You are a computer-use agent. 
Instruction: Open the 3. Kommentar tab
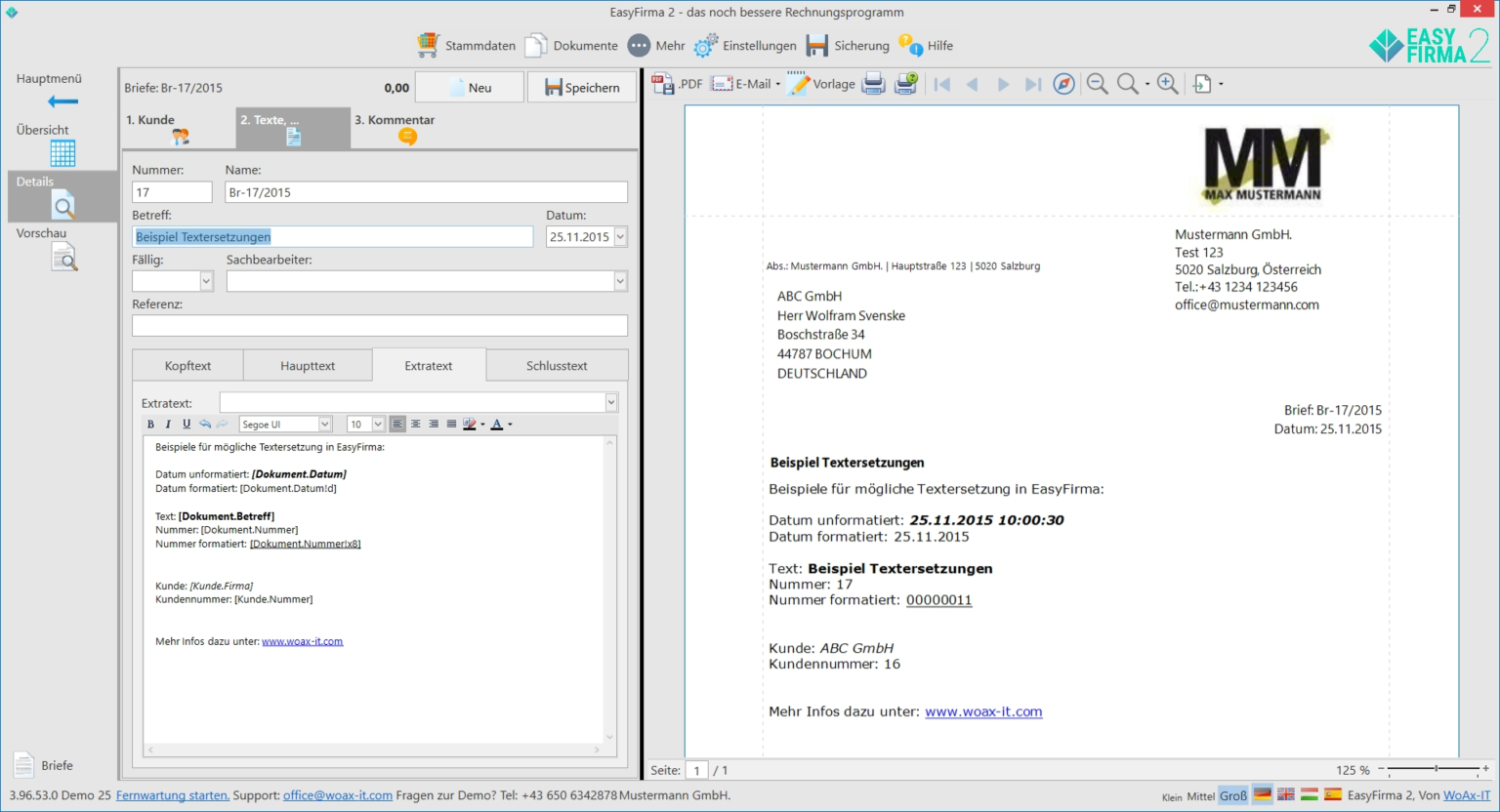click(395, 128)
